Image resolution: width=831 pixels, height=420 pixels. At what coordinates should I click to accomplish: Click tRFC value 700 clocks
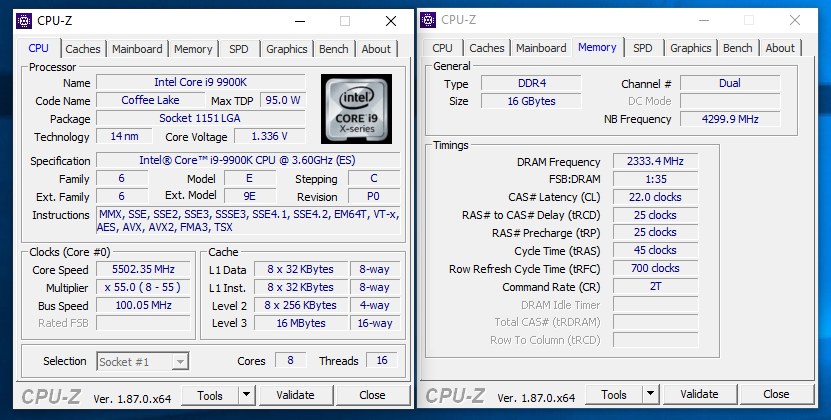655,268
